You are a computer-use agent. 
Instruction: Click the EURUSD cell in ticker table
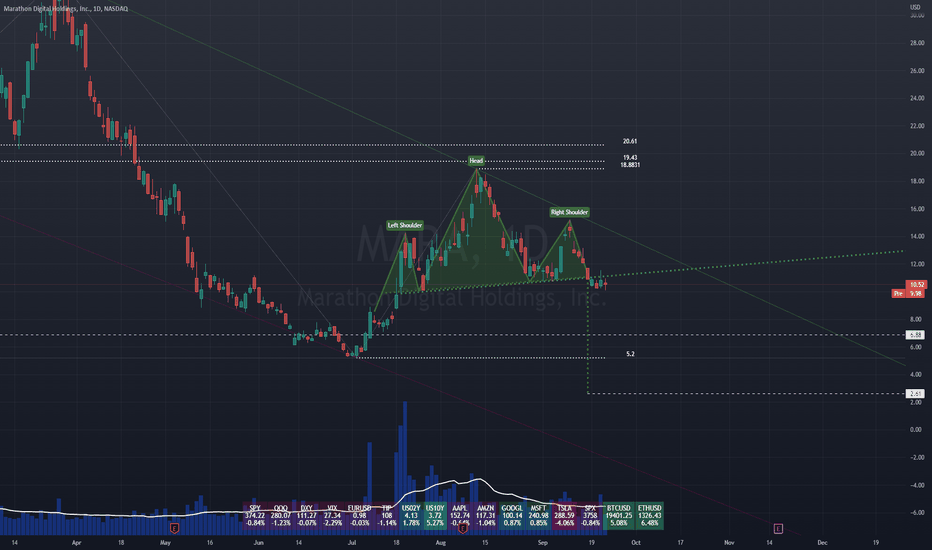point(359,516)
